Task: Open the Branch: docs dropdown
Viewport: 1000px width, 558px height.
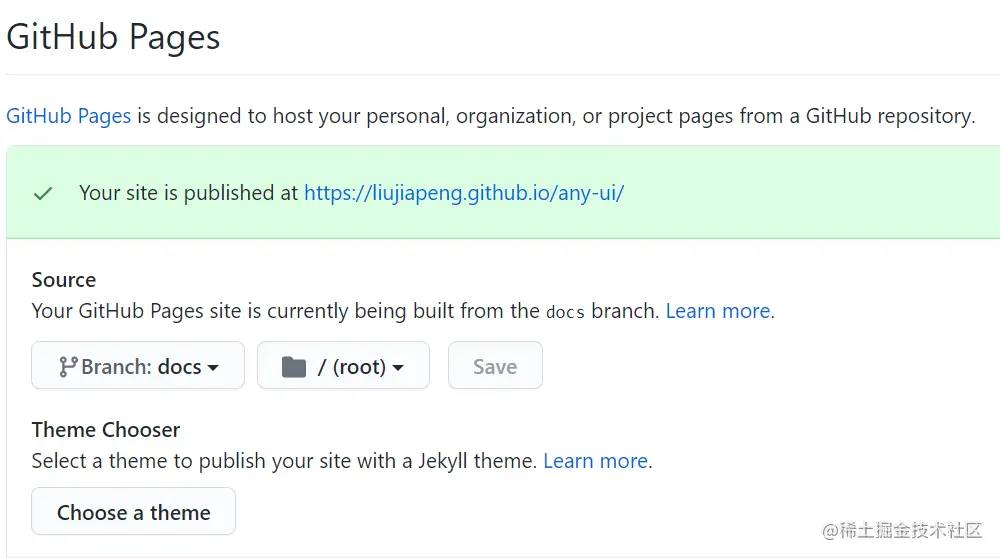Action: pos(138,366)
